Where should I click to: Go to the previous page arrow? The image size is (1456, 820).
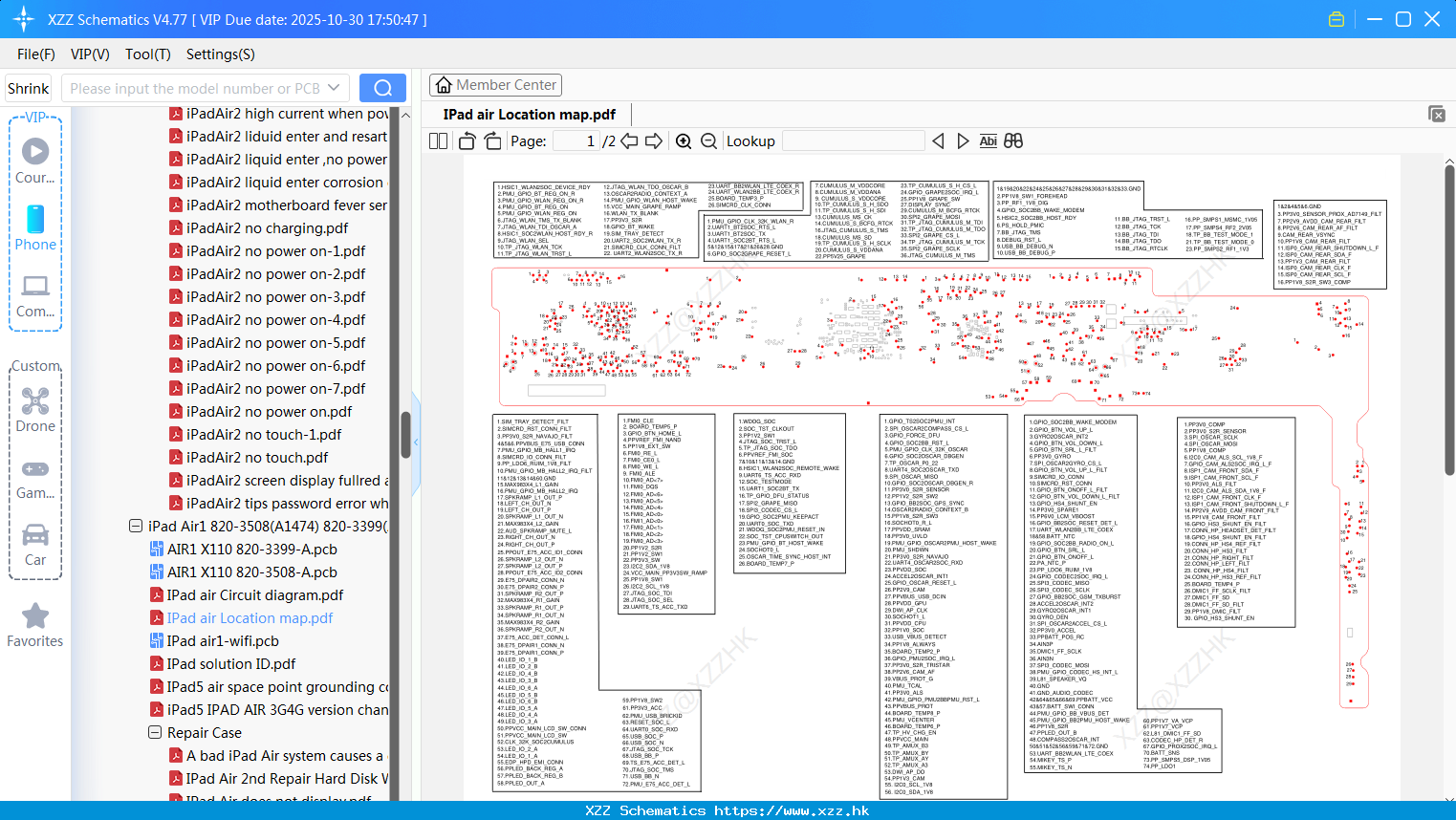tap(629, 141)
